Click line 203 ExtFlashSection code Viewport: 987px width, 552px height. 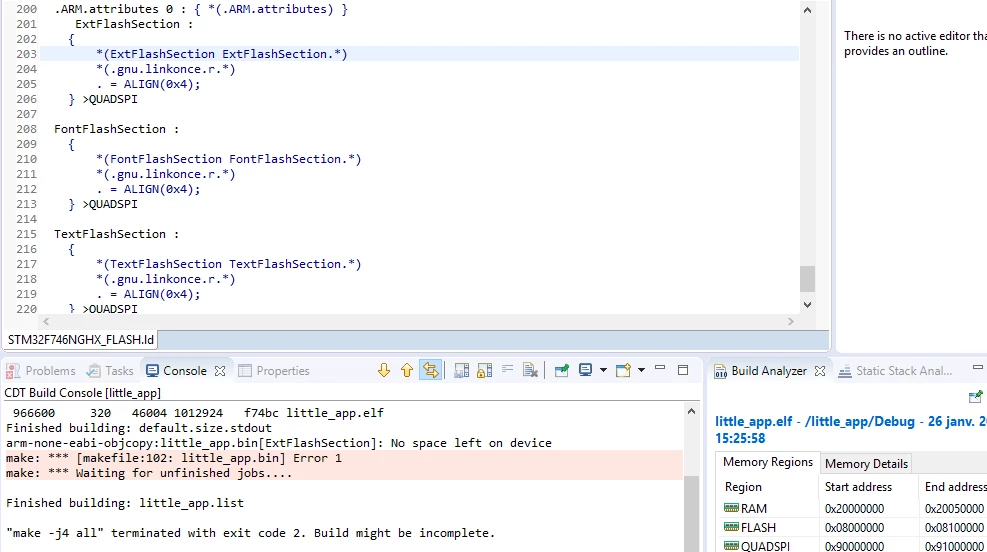(x=222, y=54)
